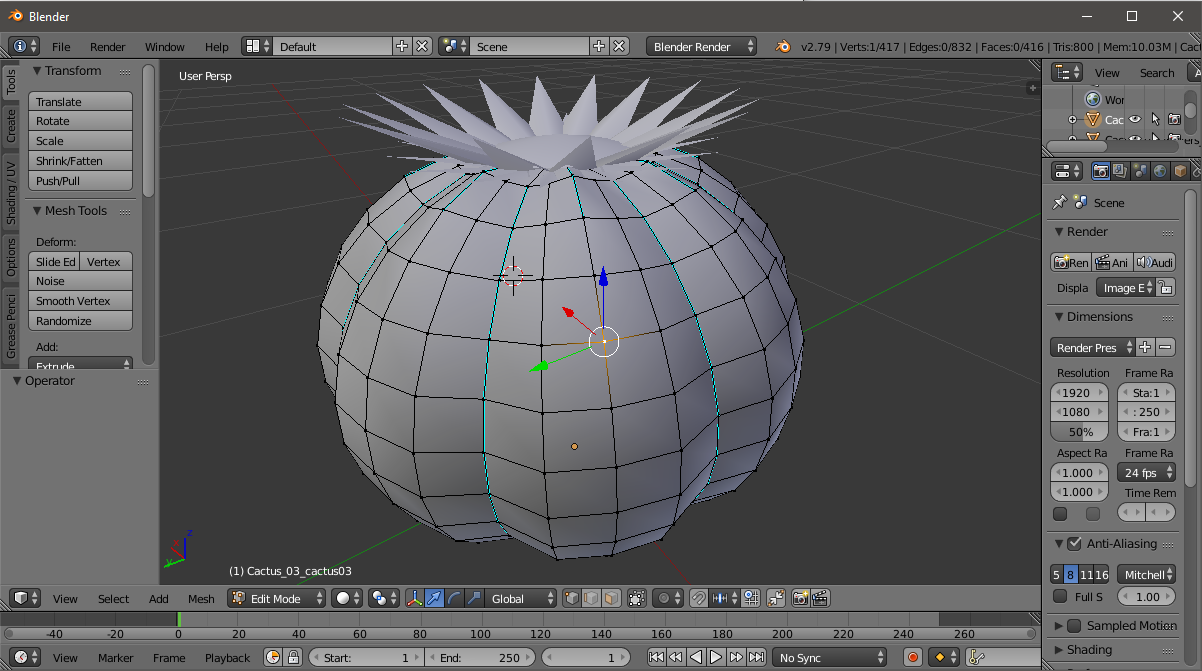Image resolution: width=1202 pixels, height=671 pixels.
Task: Open the pivot point dropdown
Action: coord(383,598)
